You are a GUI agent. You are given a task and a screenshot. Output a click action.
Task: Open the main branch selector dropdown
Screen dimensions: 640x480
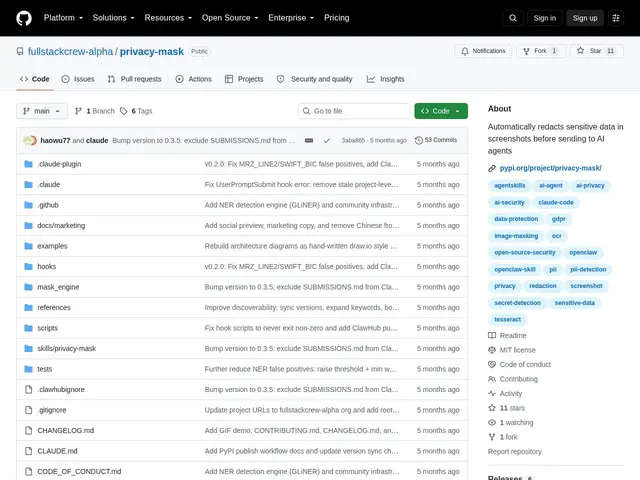point(42,111)
